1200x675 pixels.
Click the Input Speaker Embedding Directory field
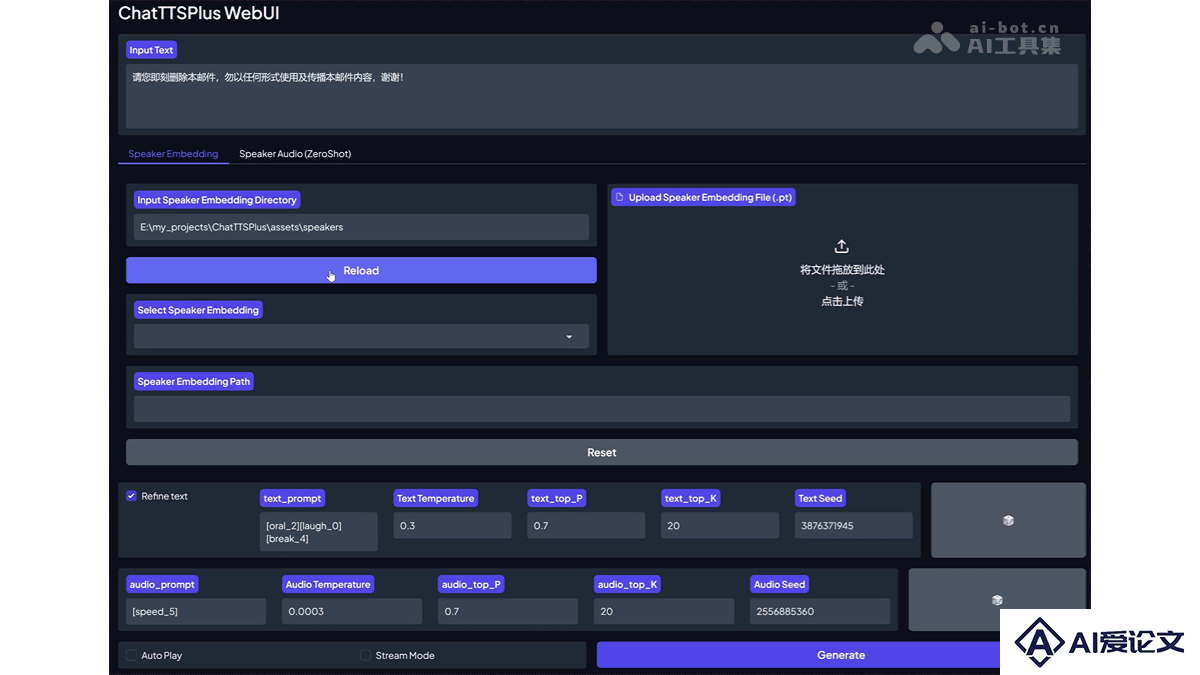(x=361, y=227)
